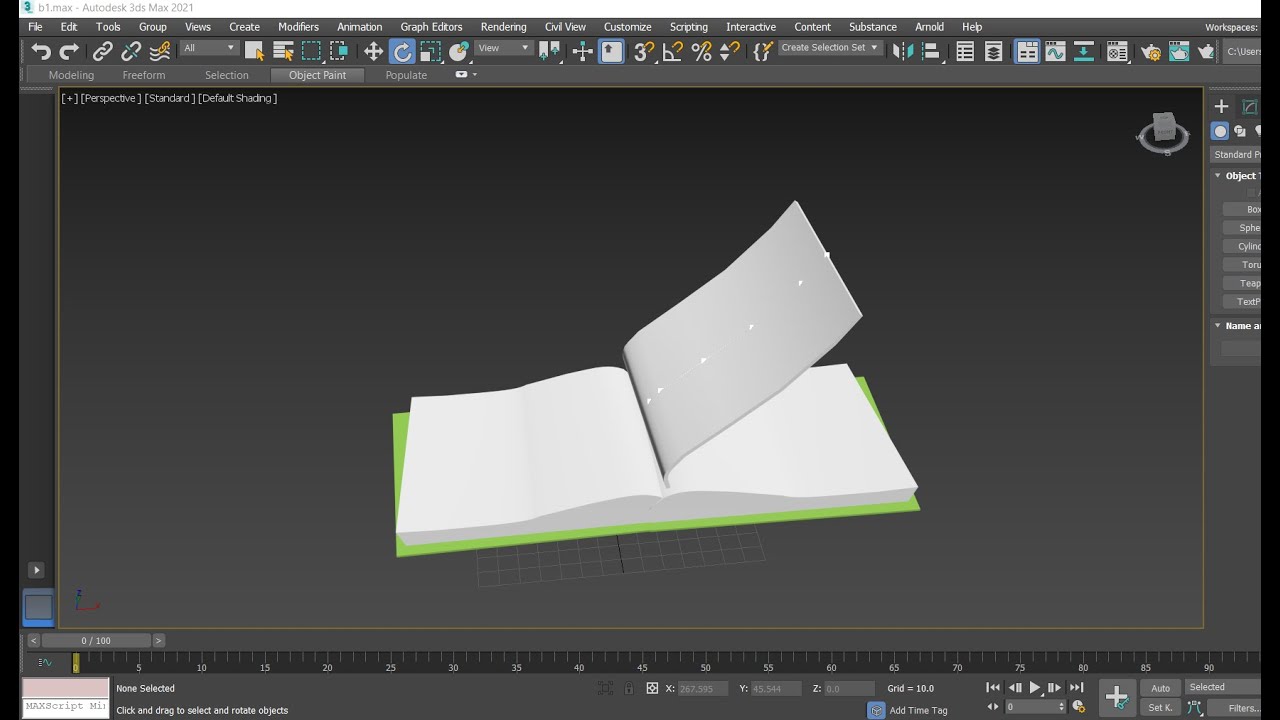Open the Arnold menu

tap(929, 27)
